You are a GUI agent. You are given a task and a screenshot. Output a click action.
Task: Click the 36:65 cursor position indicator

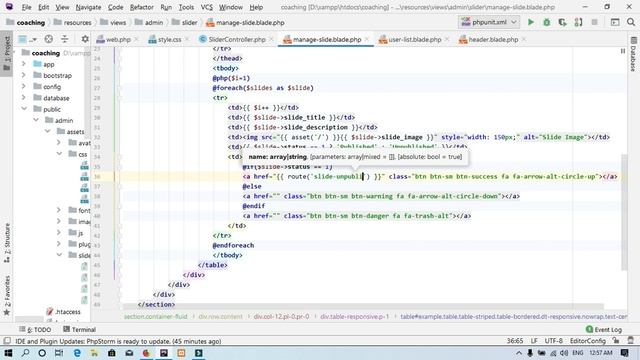coord(515,341)
